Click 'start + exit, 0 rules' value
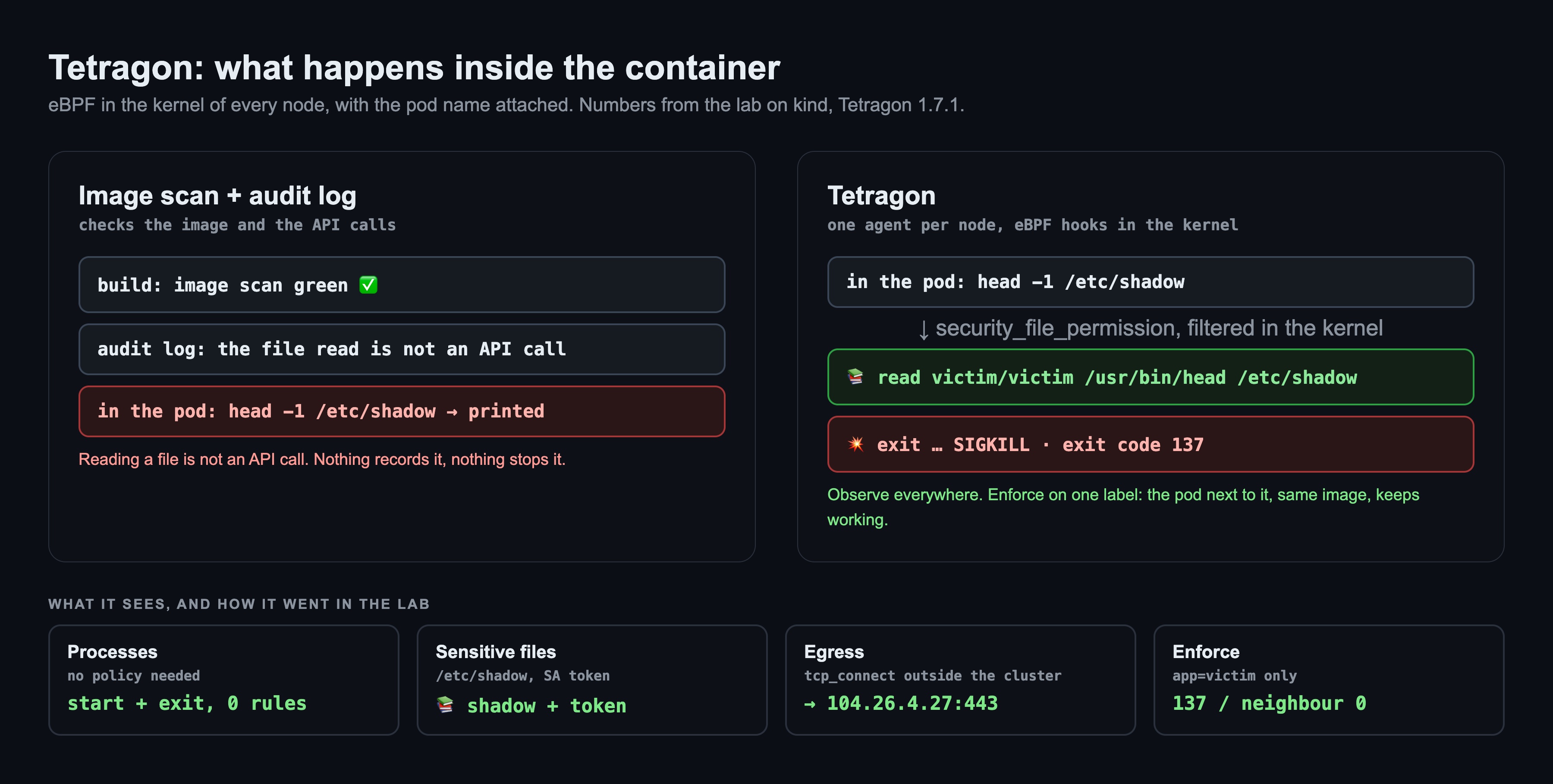This screenshot has height=784, width=1553. [187, 703]
